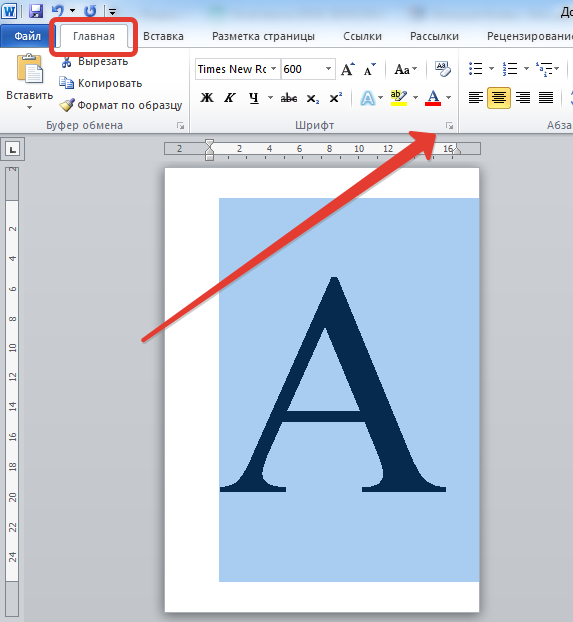Open the Разметка страницы tab
This screenshot has width=573, height=622.
[x=263, y=36]
